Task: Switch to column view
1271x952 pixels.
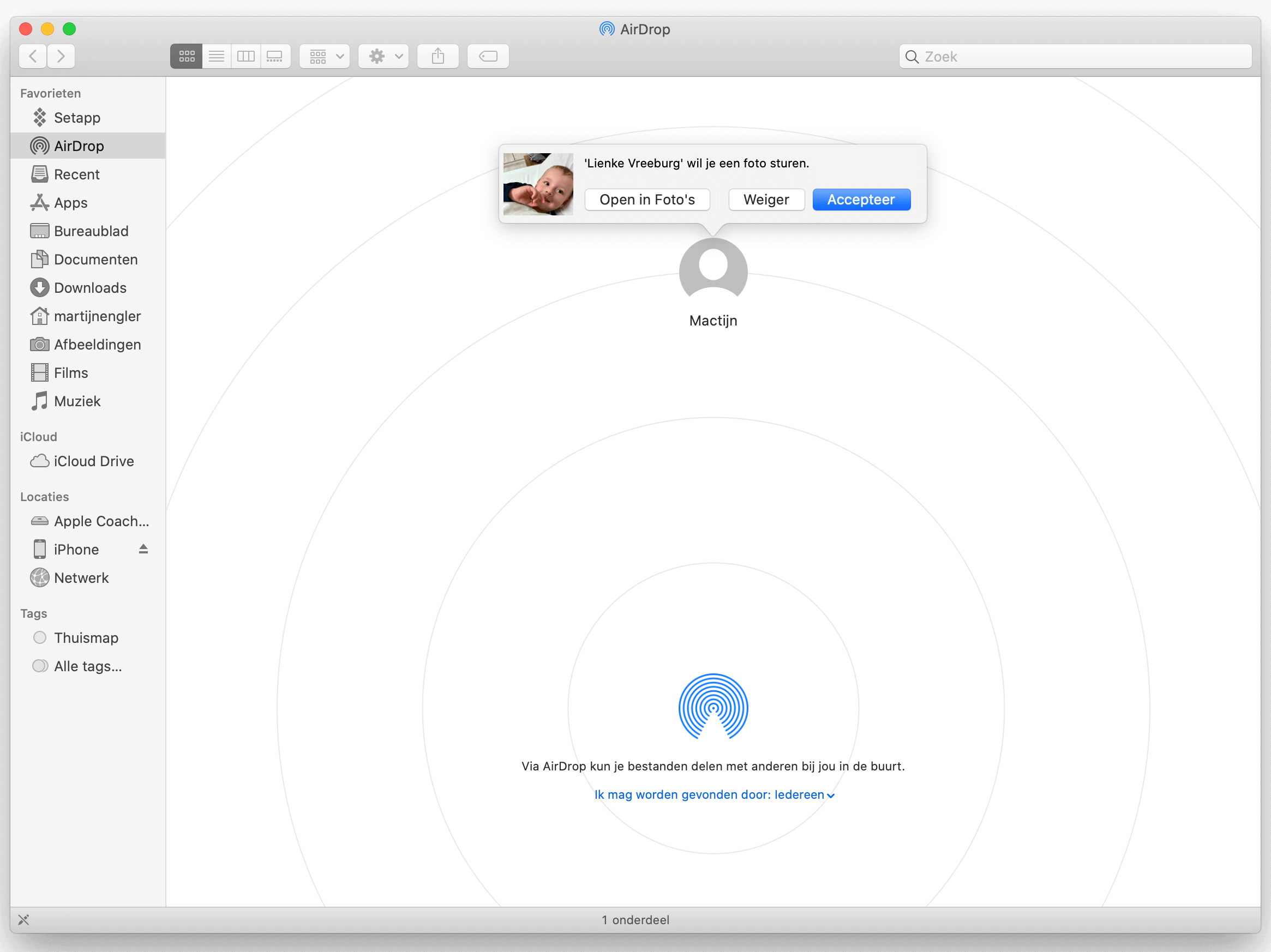Action: click(x=246, y=56)
